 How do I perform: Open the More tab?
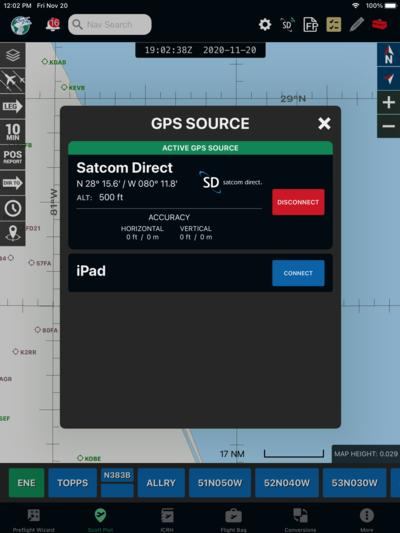[x=367, y=519]
